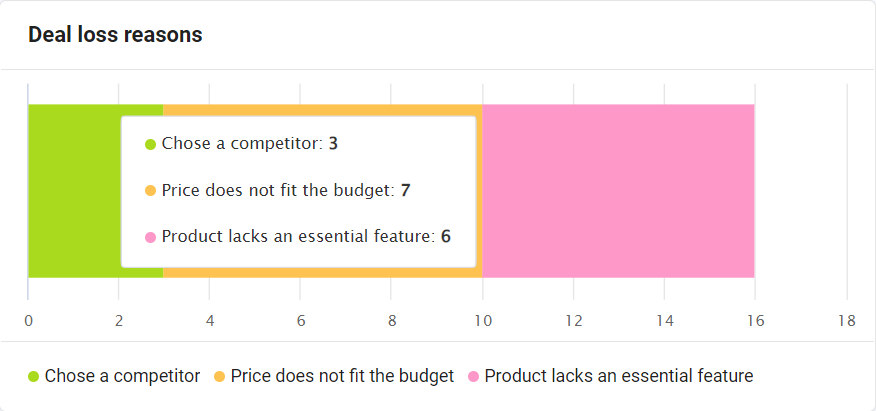Toggle the Chose a competitor legend item

click(x=114, y=376)
